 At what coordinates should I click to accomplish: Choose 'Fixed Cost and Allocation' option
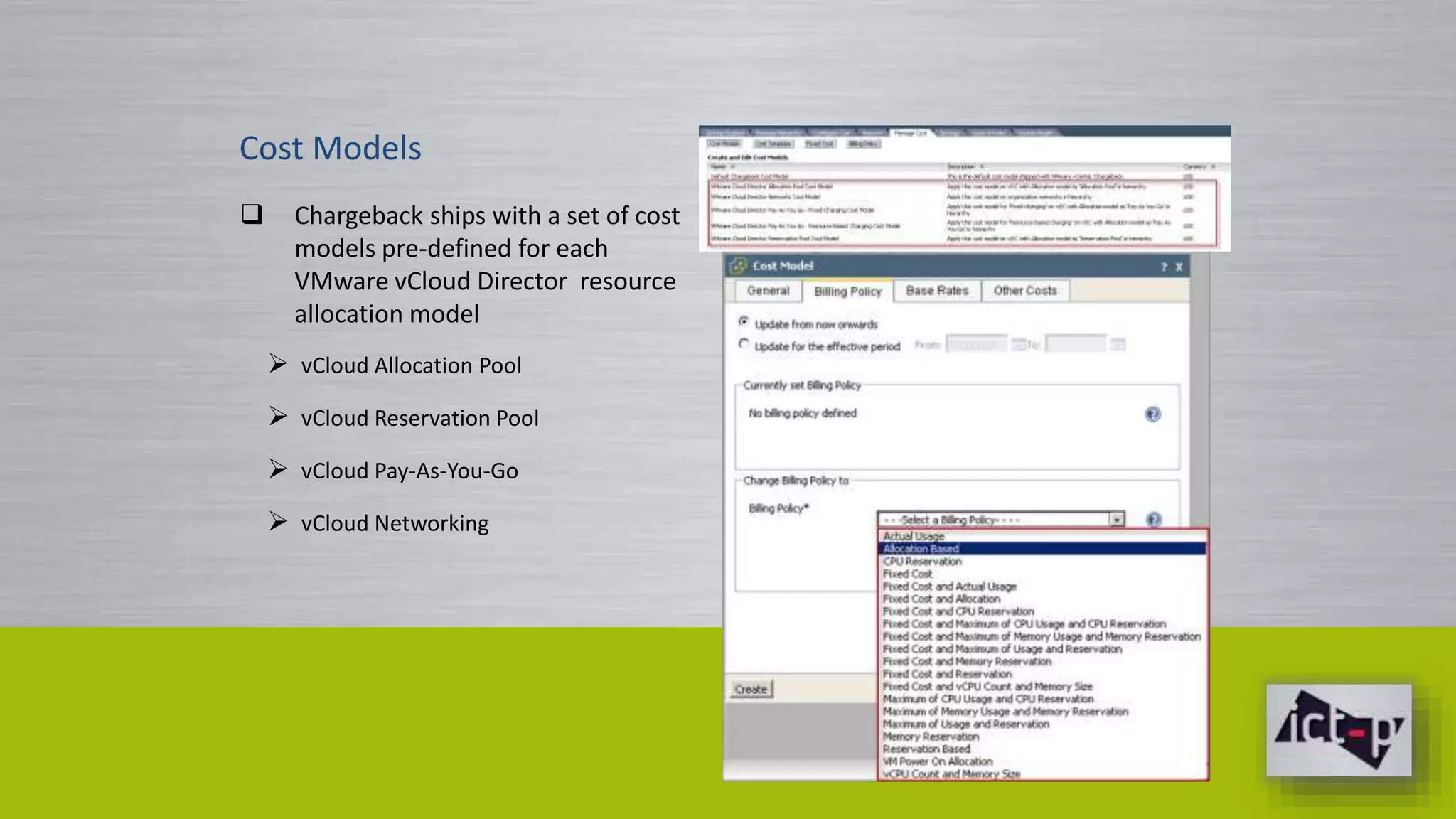(x=1043, y=599)
